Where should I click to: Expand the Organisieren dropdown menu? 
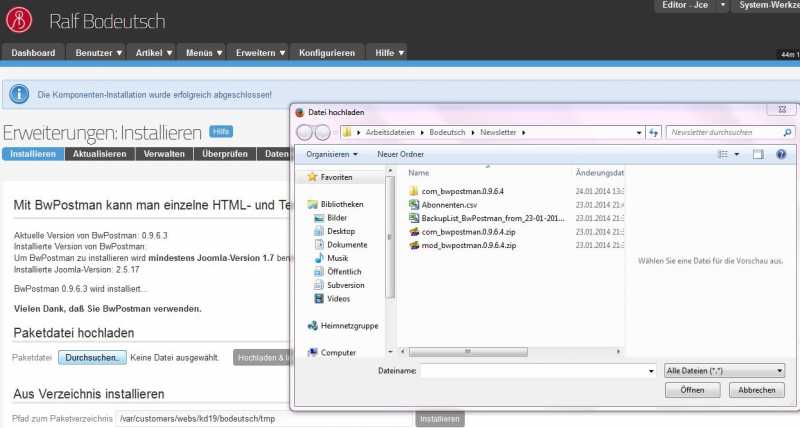[x=333, y=154]
